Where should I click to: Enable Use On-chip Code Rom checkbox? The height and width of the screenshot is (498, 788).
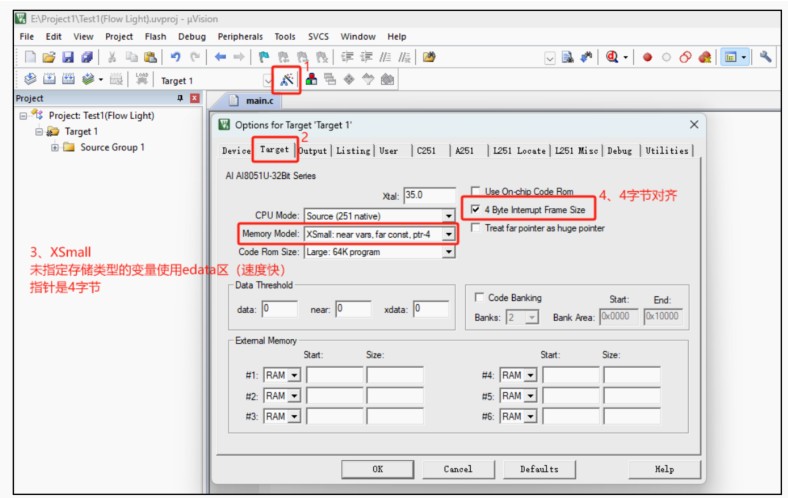tap(476, 191)
